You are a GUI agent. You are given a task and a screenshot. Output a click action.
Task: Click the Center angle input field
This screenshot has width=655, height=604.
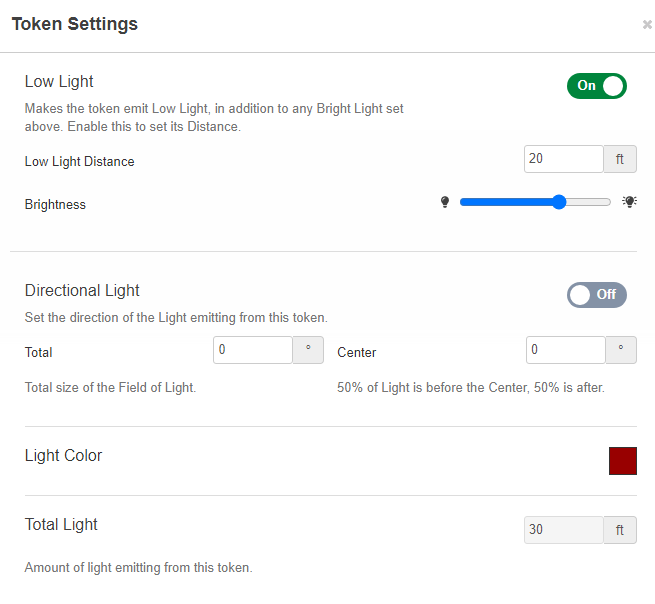pyautogui.click(x=565, y=350)
